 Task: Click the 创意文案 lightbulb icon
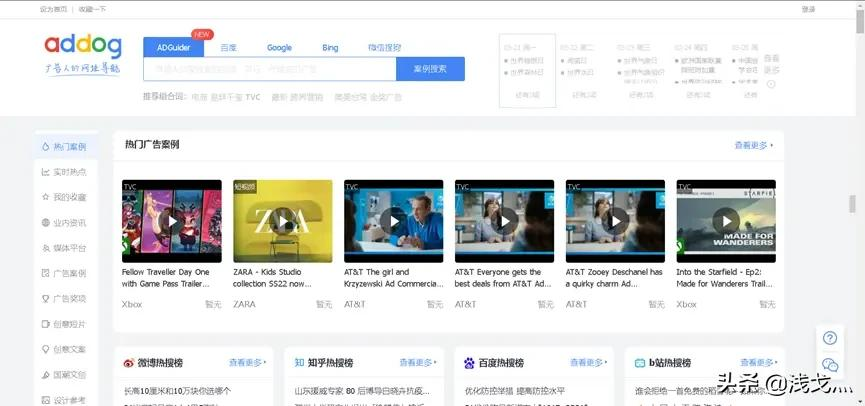point(45,349)
